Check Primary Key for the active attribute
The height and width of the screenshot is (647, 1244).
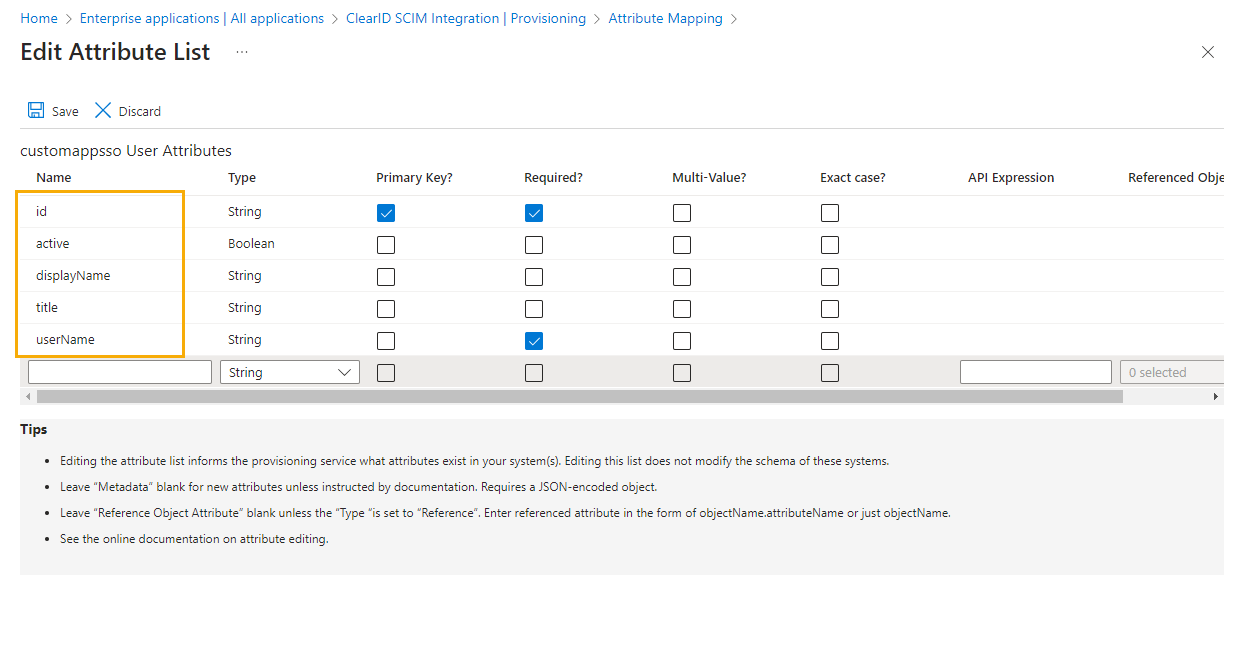[385, 244]
